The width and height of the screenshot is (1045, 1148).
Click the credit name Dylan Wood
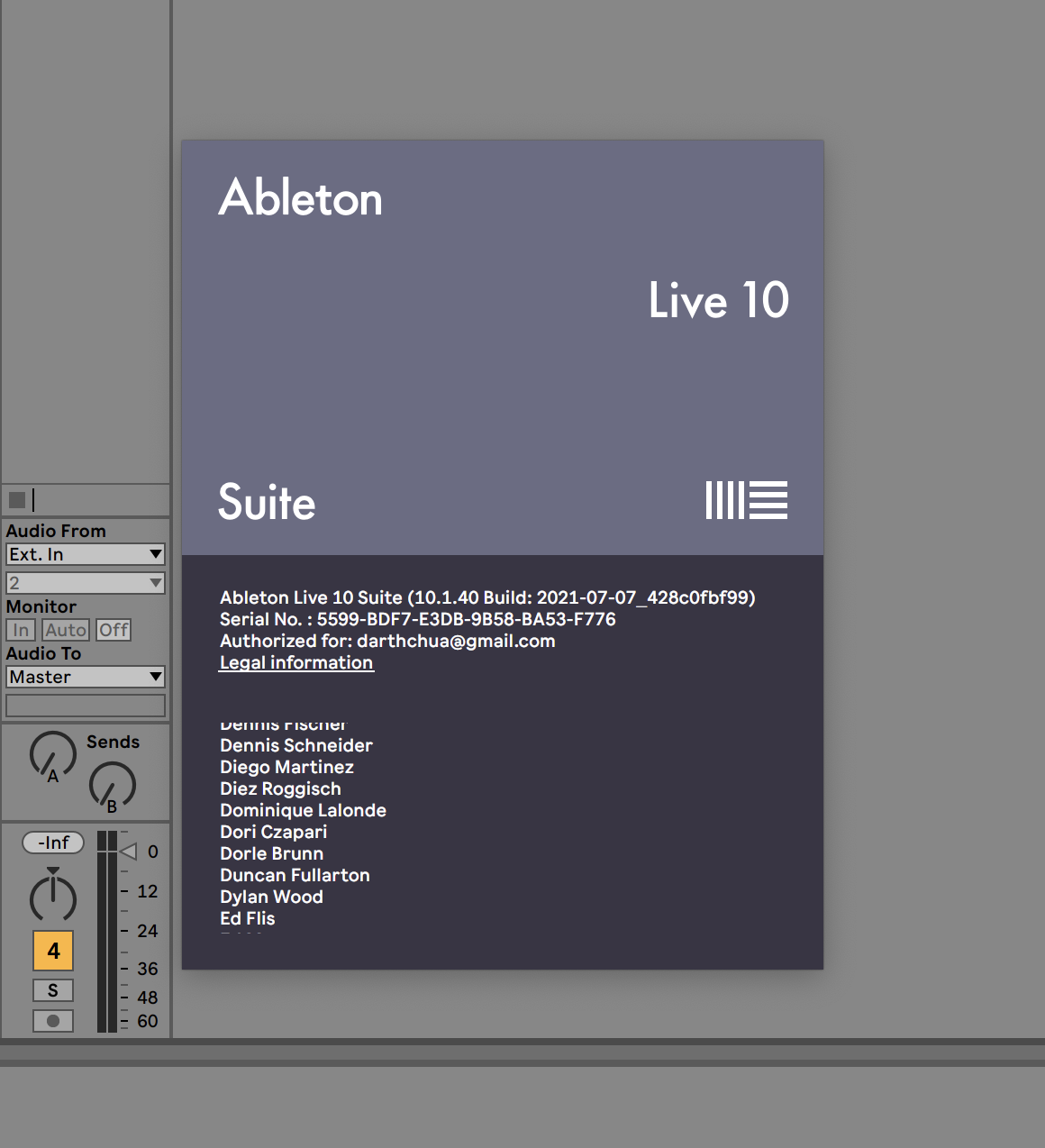(x=271, y=897)
